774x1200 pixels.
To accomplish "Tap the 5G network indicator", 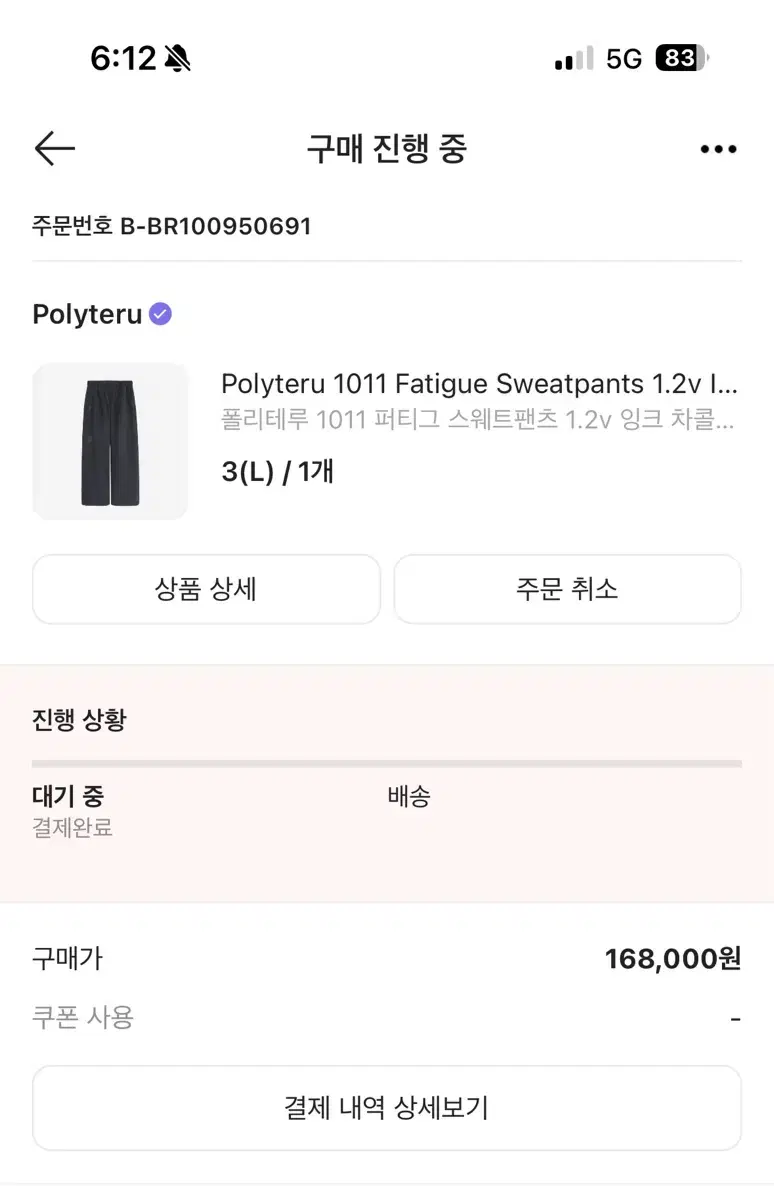I will [624, 59].
